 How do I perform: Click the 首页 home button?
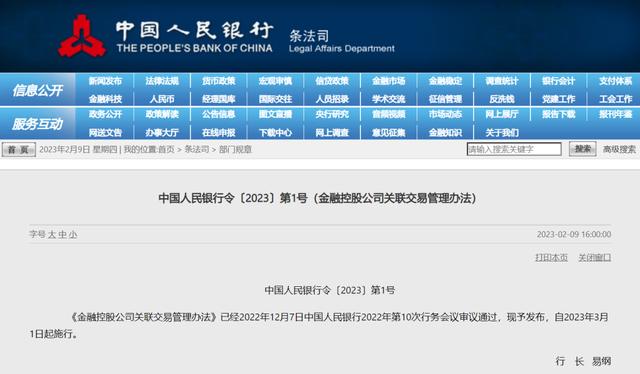point(19,149)
